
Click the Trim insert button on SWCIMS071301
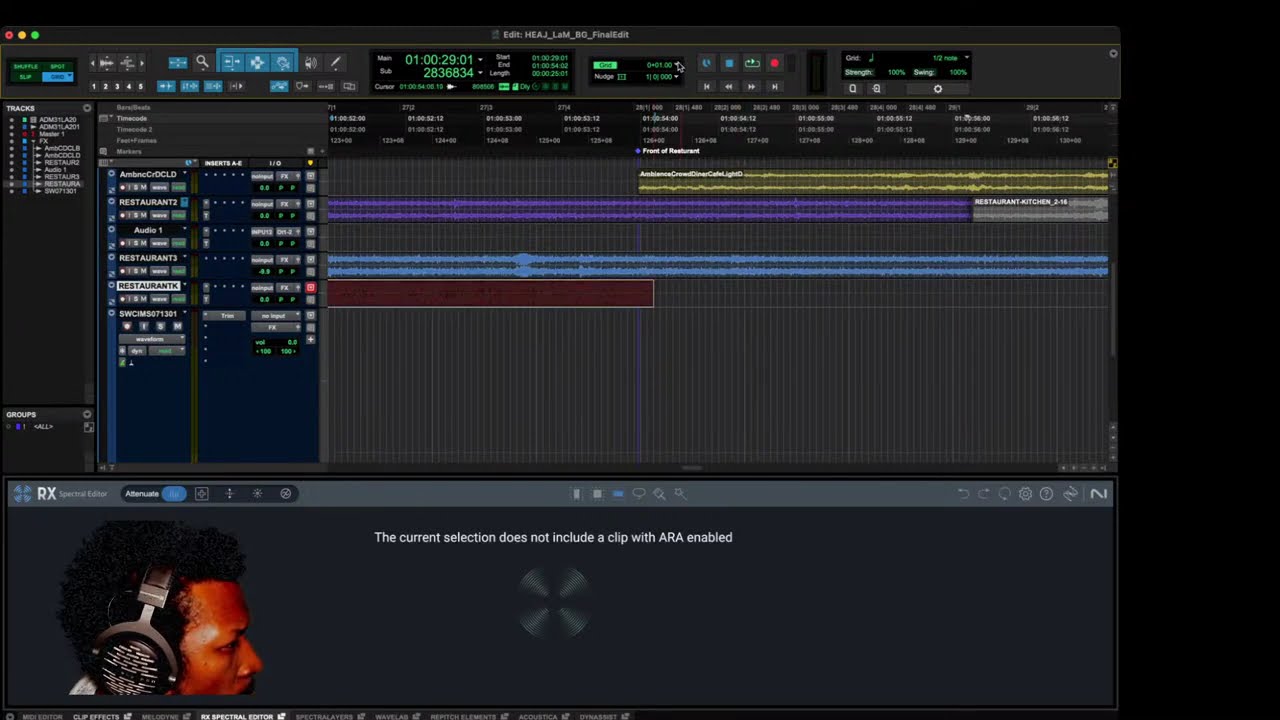pyautogui.click(x=227, y=316)
